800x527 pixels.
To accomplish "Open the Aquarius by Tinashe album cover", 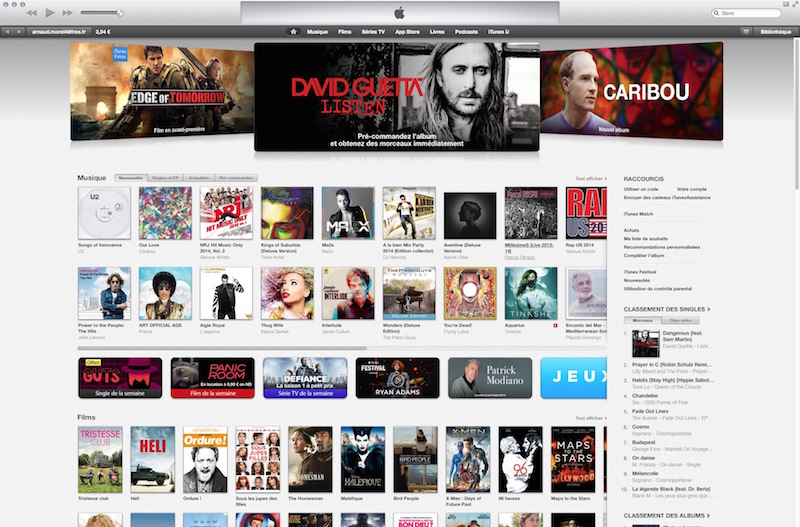I will coord(531,293).
